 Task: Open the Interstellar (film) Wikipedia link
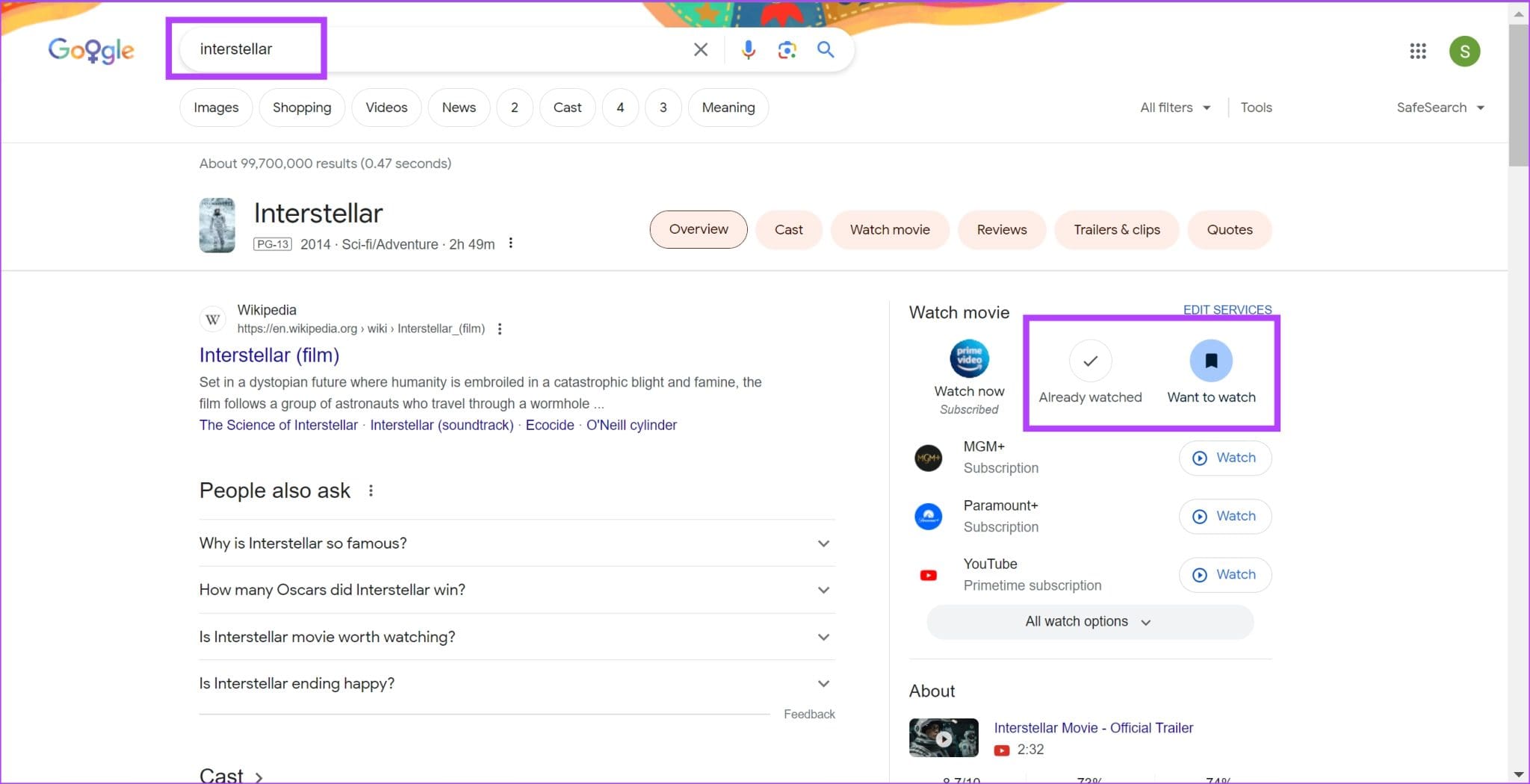click(x=269, y=355)
